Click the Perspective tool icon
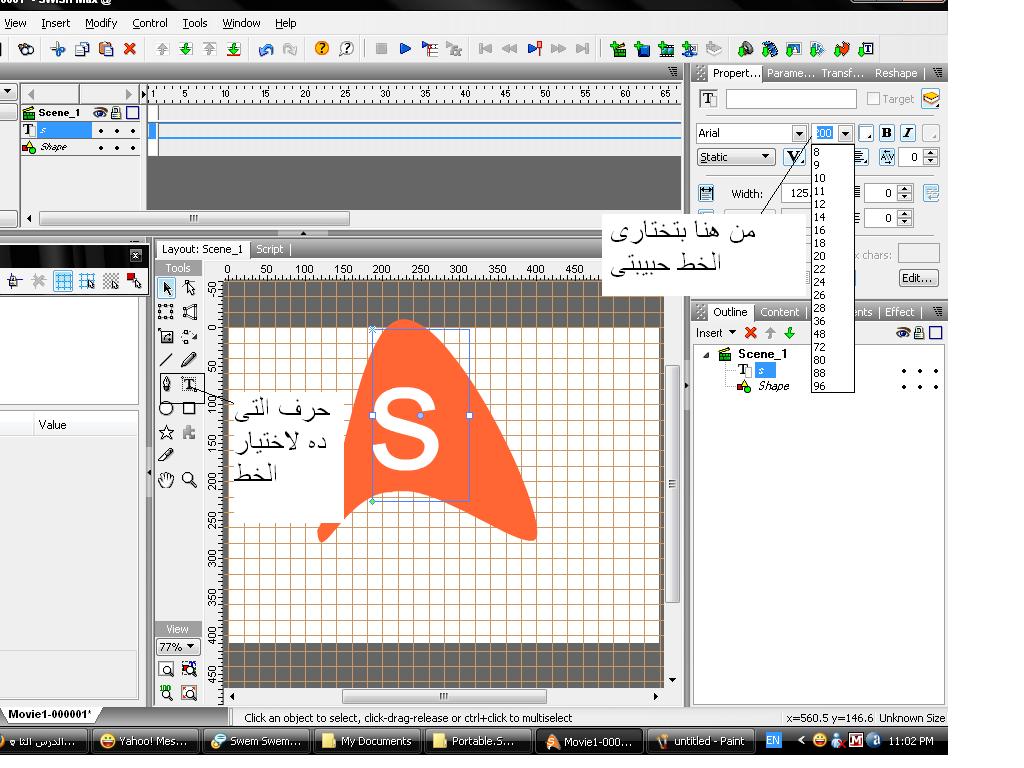1024x768 pixels. tap(189, 312)
